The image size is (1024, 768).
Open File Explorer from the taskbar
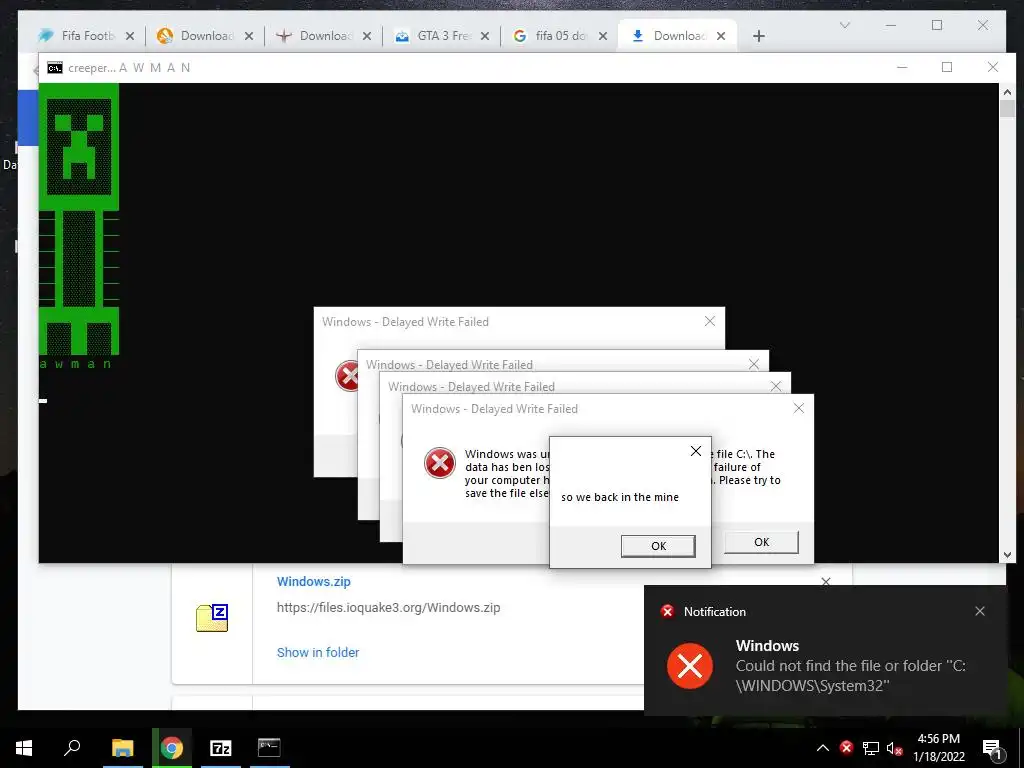pyautogui.click(x=122, y=748)
